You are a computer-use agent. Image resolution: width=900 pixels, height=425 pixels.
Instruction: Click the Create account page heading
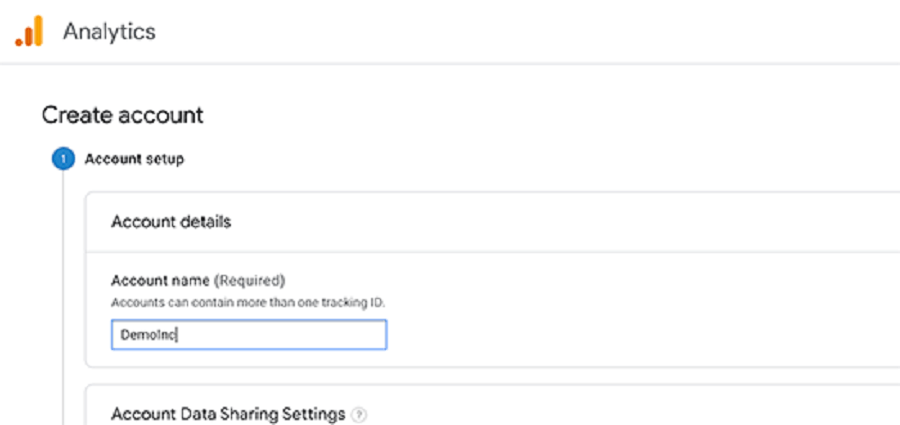(x=122, y=115)
